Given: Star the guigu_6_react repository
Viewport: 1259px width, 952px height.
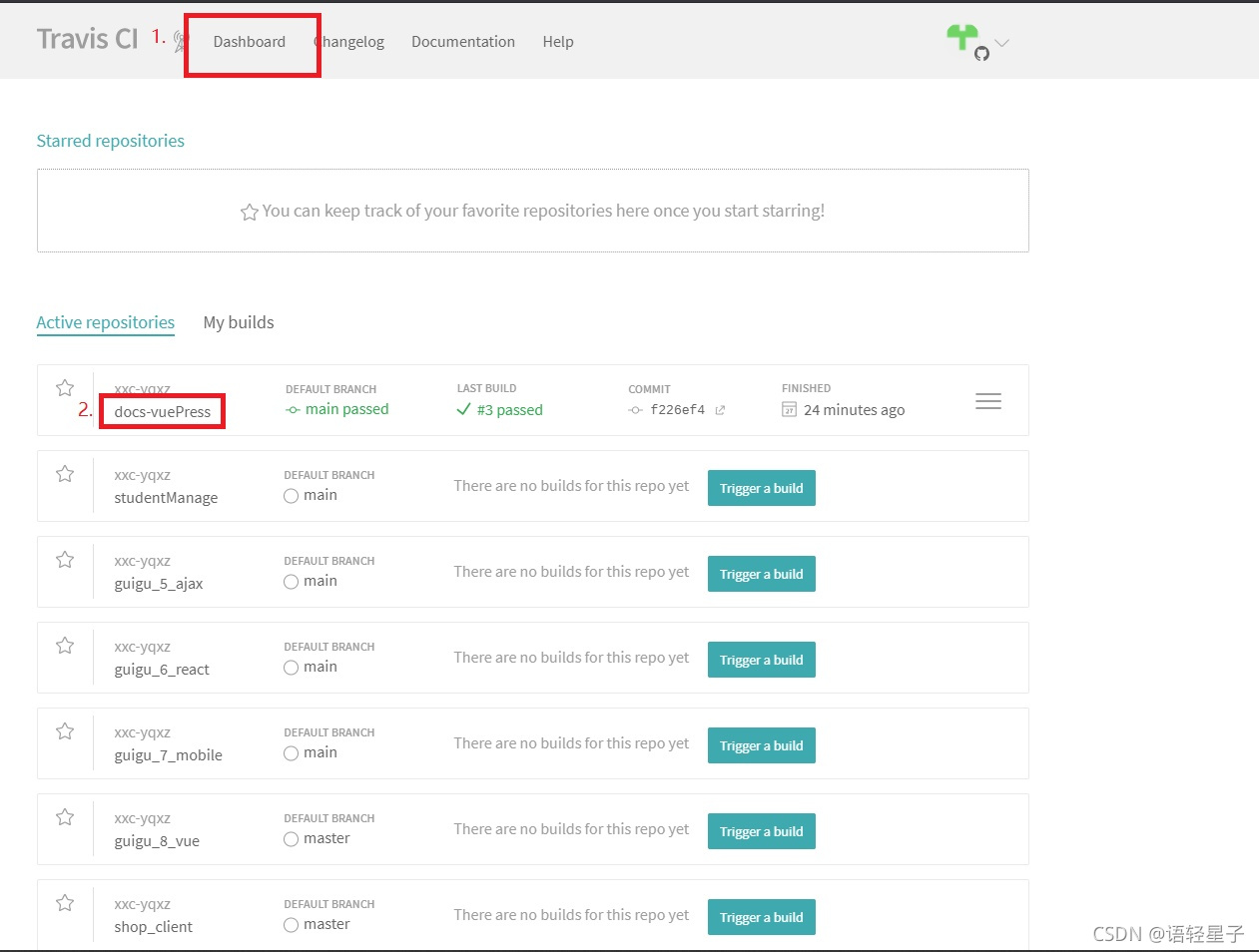Looking at the screenshot, I should tap(65, 645).
